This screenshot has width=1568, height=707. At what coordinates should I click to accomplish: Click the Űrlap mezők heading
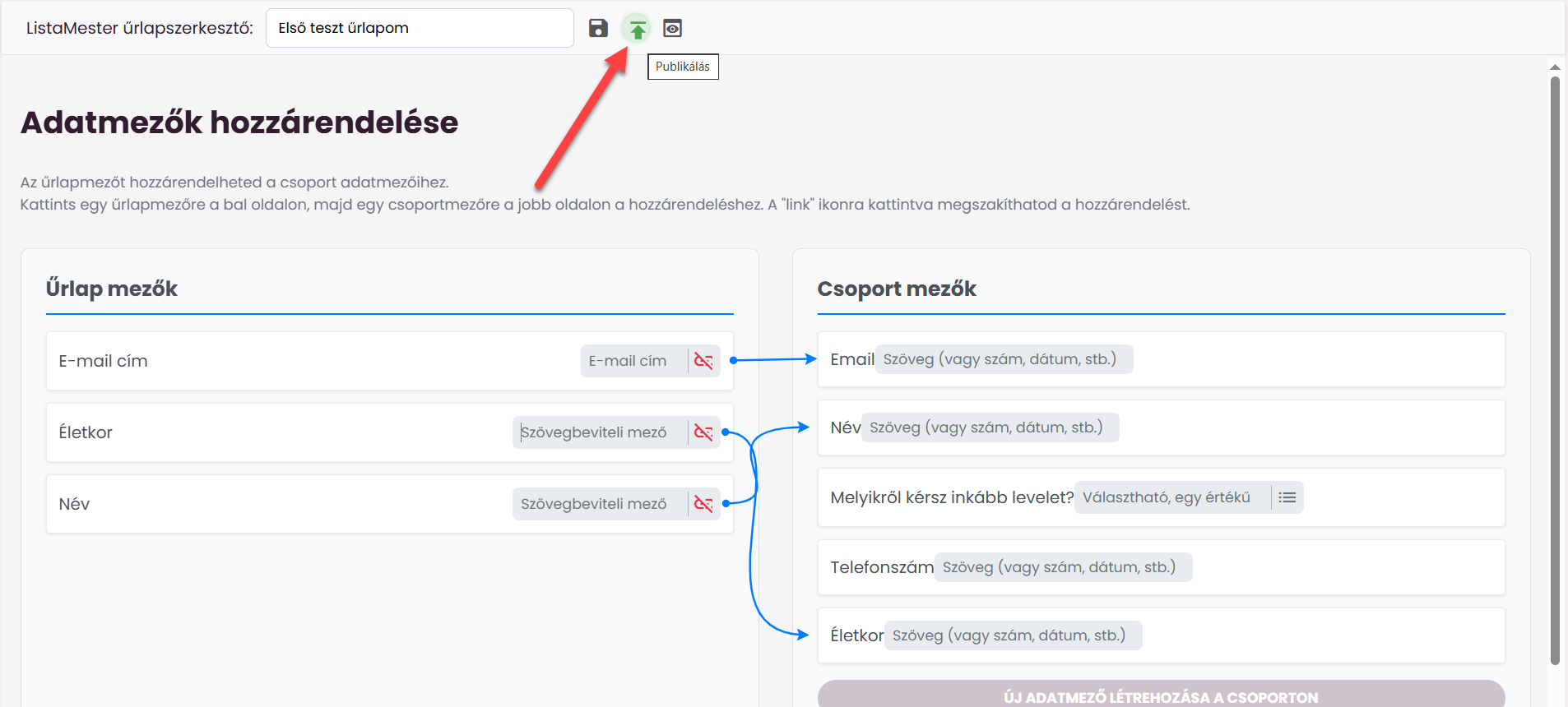[112, 289]
